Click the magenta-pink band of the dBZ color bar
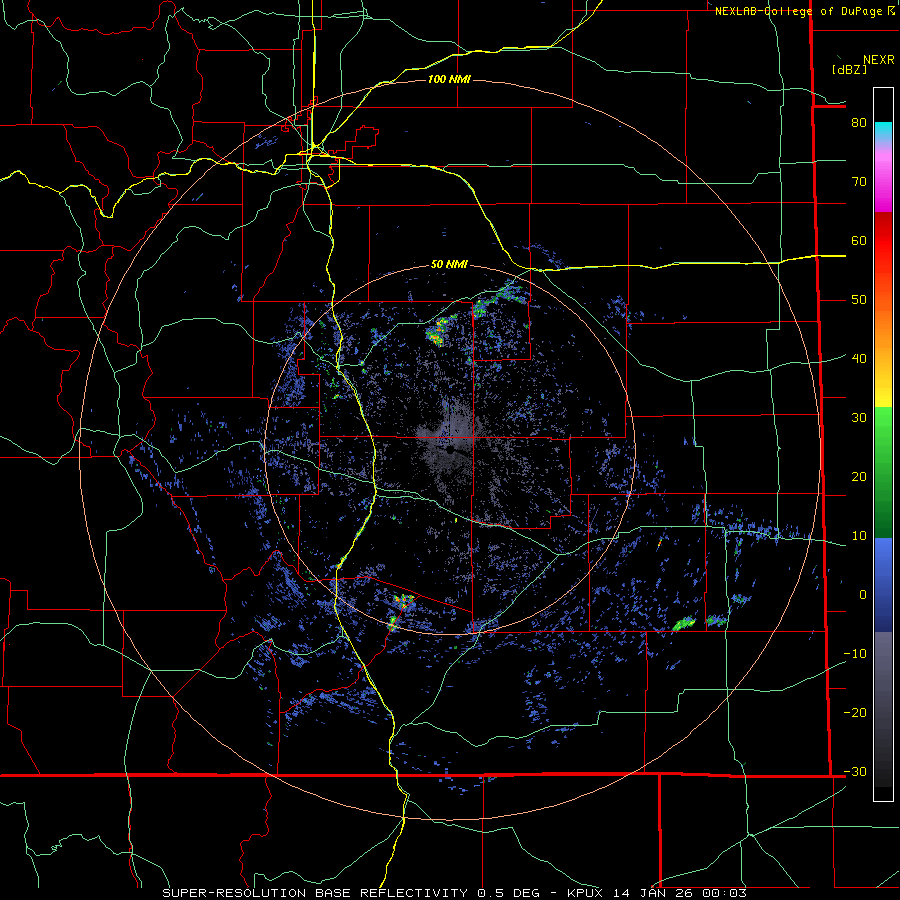Image resolution: width=900 pixels, height=900 pixels. 883,178
